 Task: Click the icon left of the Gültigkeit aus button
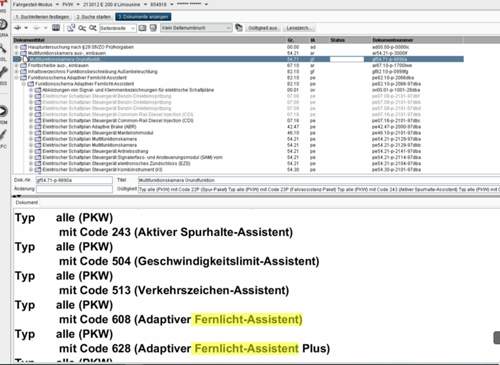239,28
